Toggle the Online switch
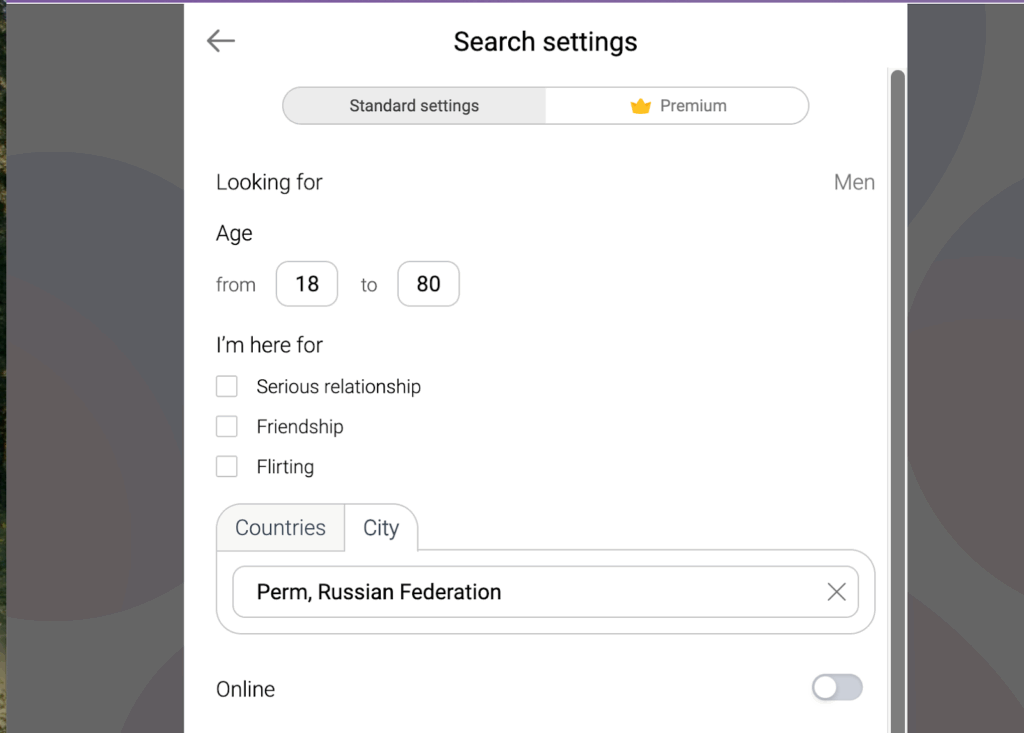The image size is (1024, 733). coord(837,688)
